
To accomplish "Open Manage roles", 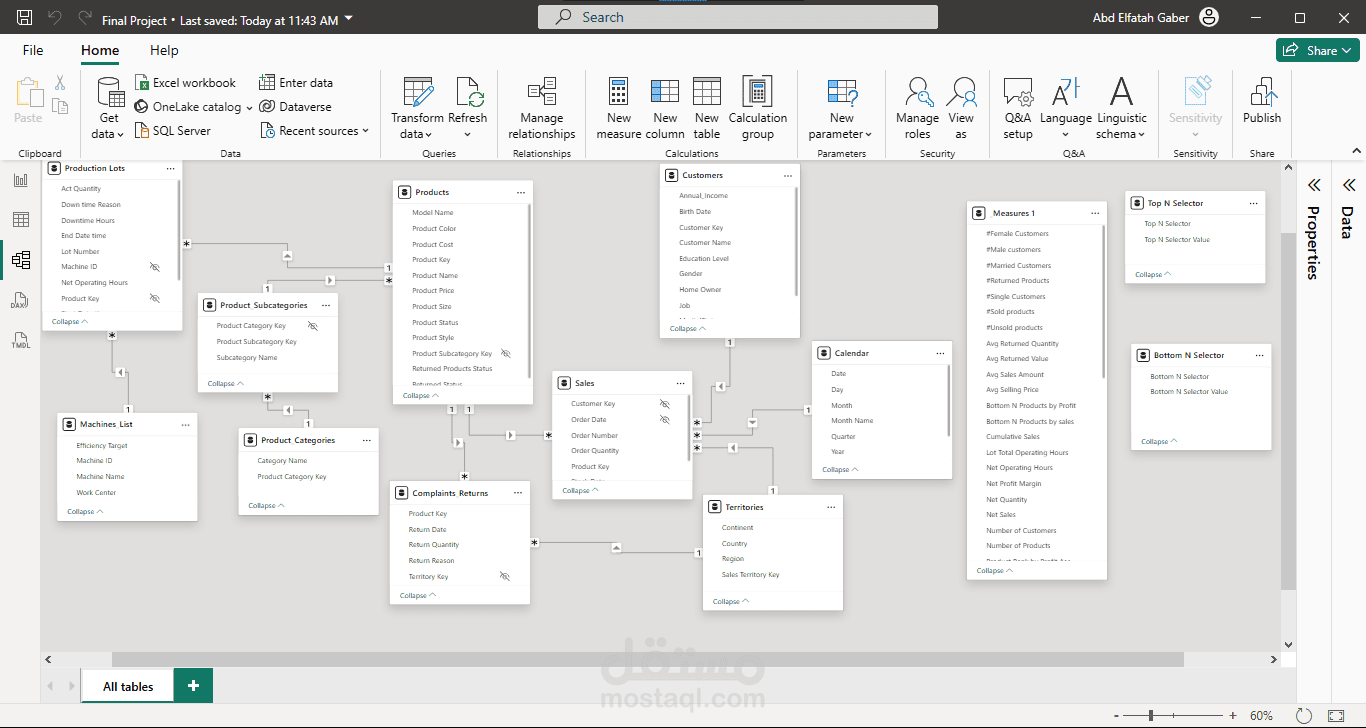I will 917,108.
